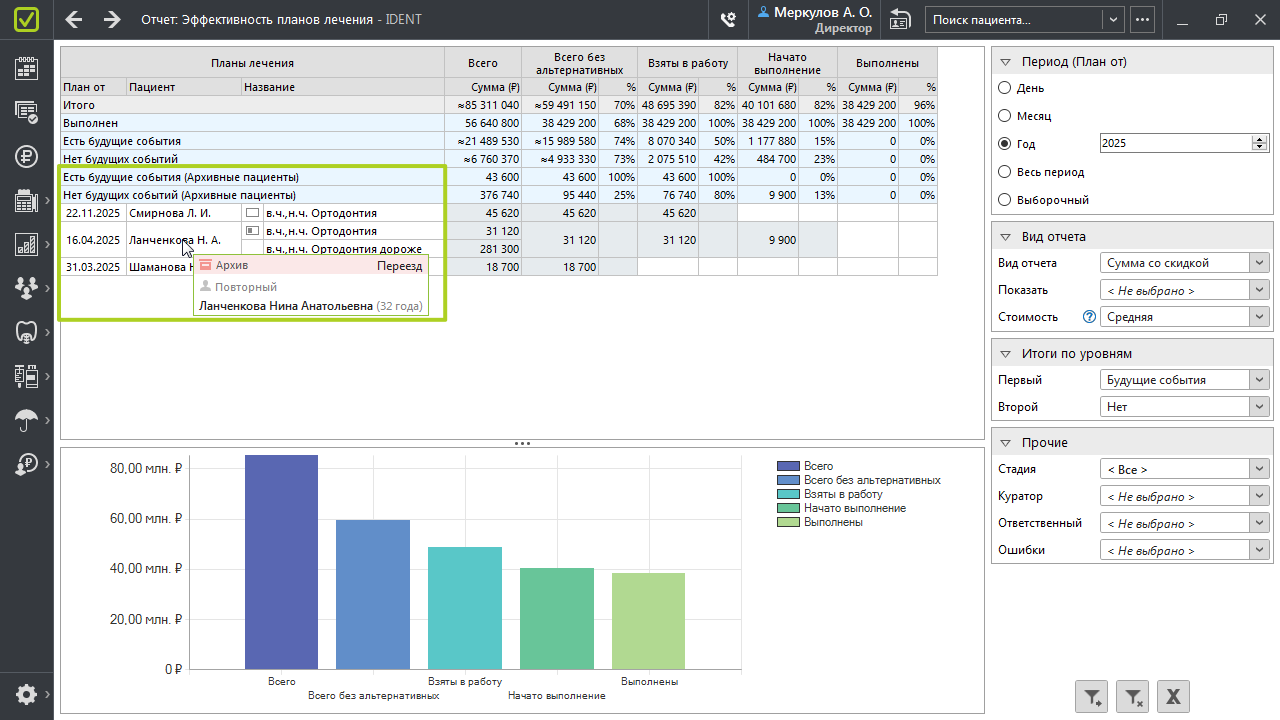The image size is (1280, 720).
Task: Expand the "Стоимость" dropdown showing Средняя
Action: tap(1184, 317)
